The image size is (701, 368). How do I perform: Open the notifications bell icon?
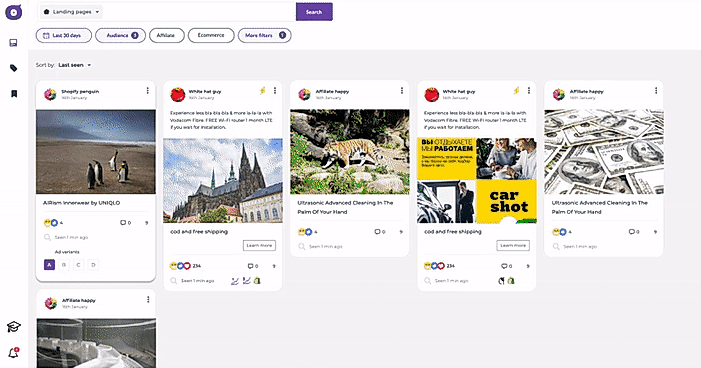click(13, 353)
